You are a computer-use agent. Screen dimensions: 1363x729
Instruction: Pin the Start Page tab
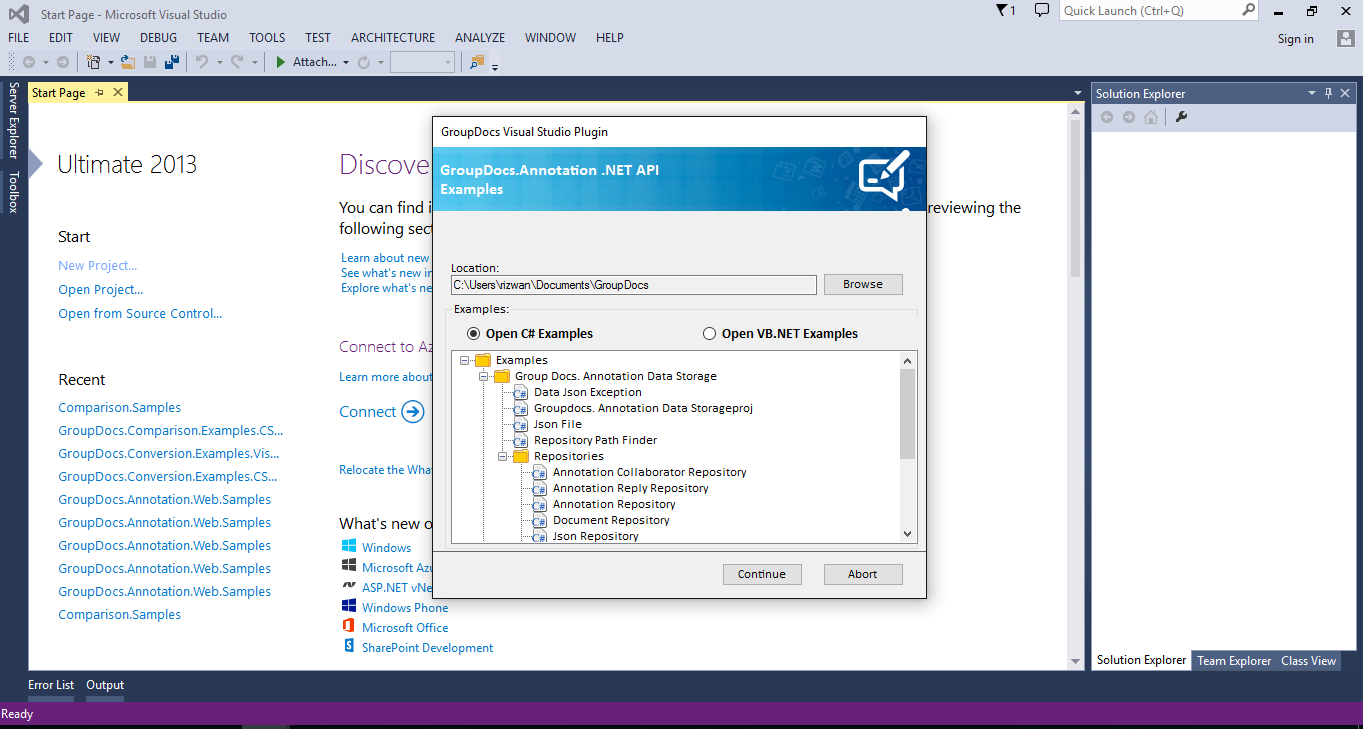(x=100, y=92)
